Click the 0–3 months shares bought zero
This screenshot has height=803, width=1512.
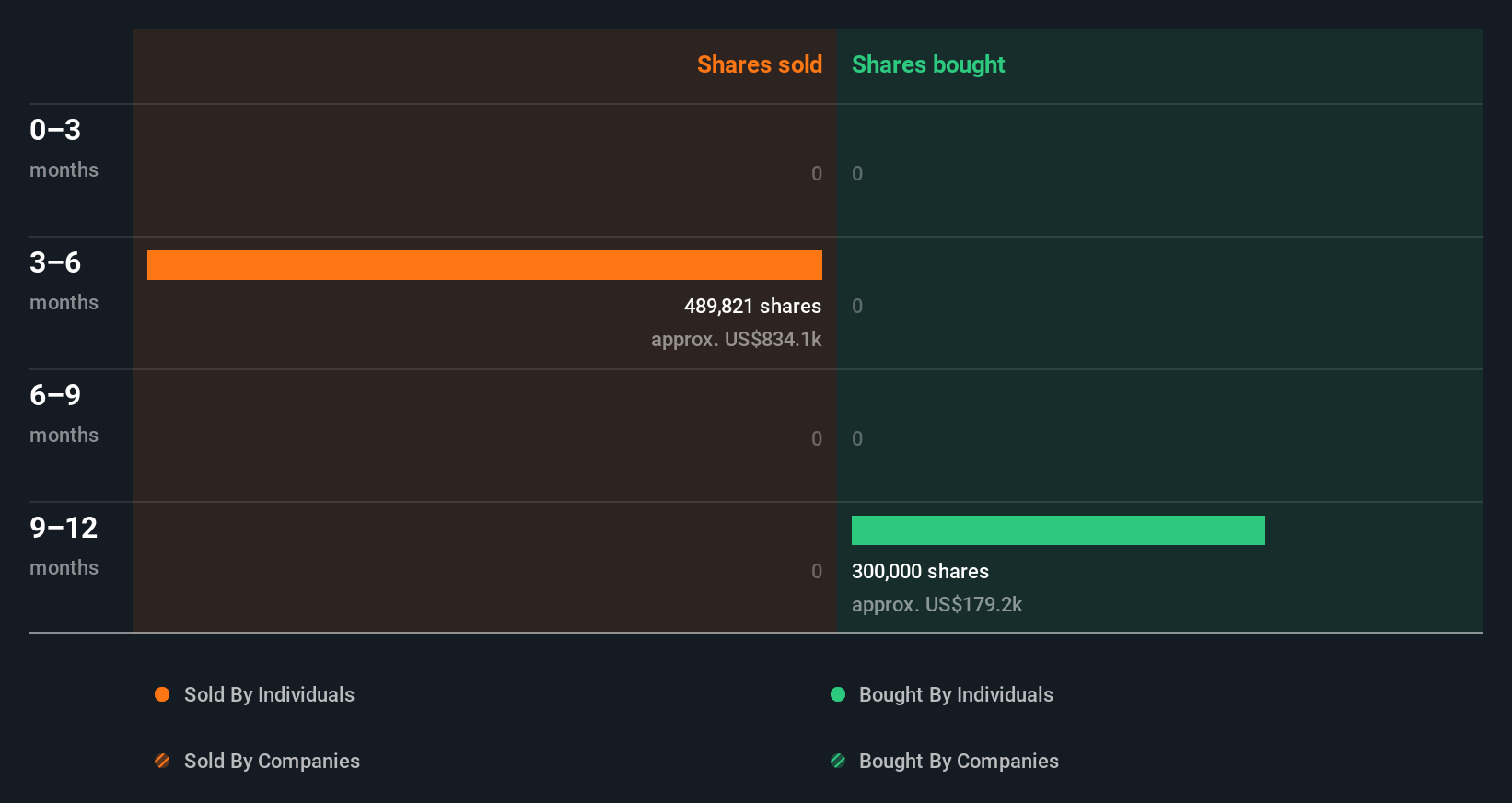[857, 173]
